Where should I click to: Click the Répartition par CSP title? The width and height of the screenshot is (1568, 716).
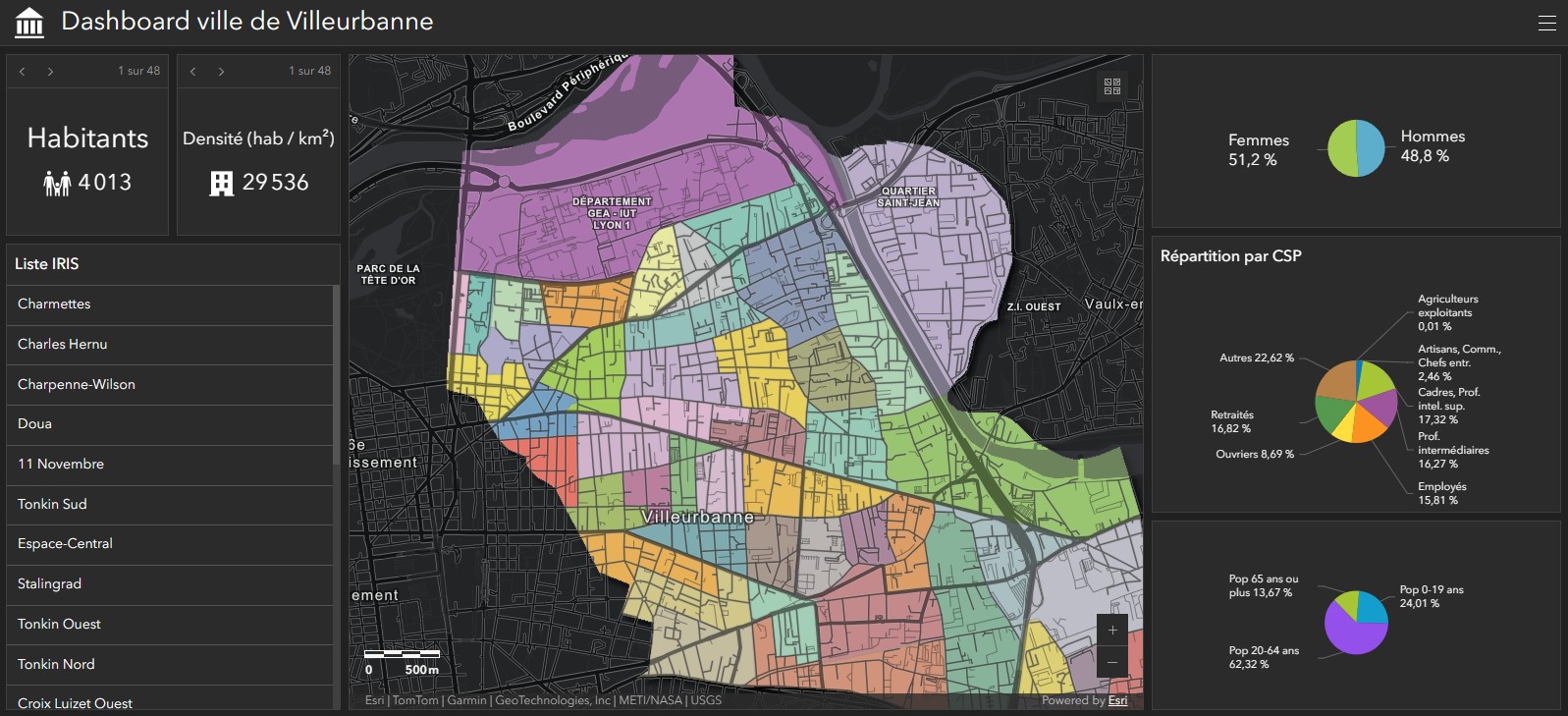pyautogui.click(x=1230, y=256)
